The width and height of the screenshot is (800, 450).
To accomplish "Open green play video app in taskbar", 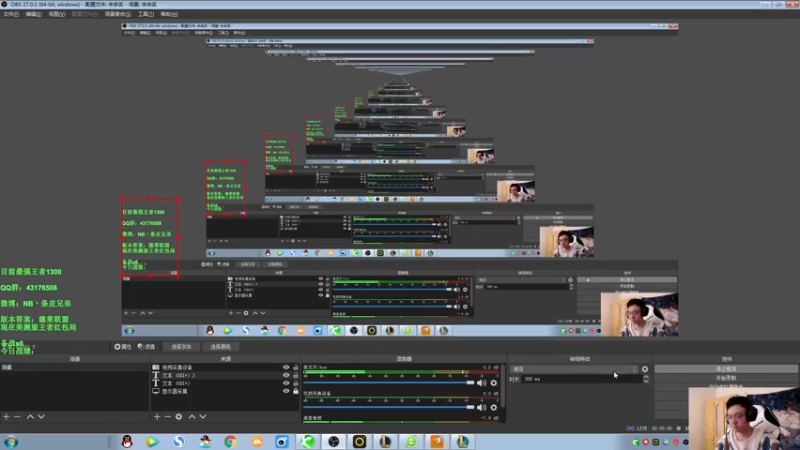I will (152, 441).
